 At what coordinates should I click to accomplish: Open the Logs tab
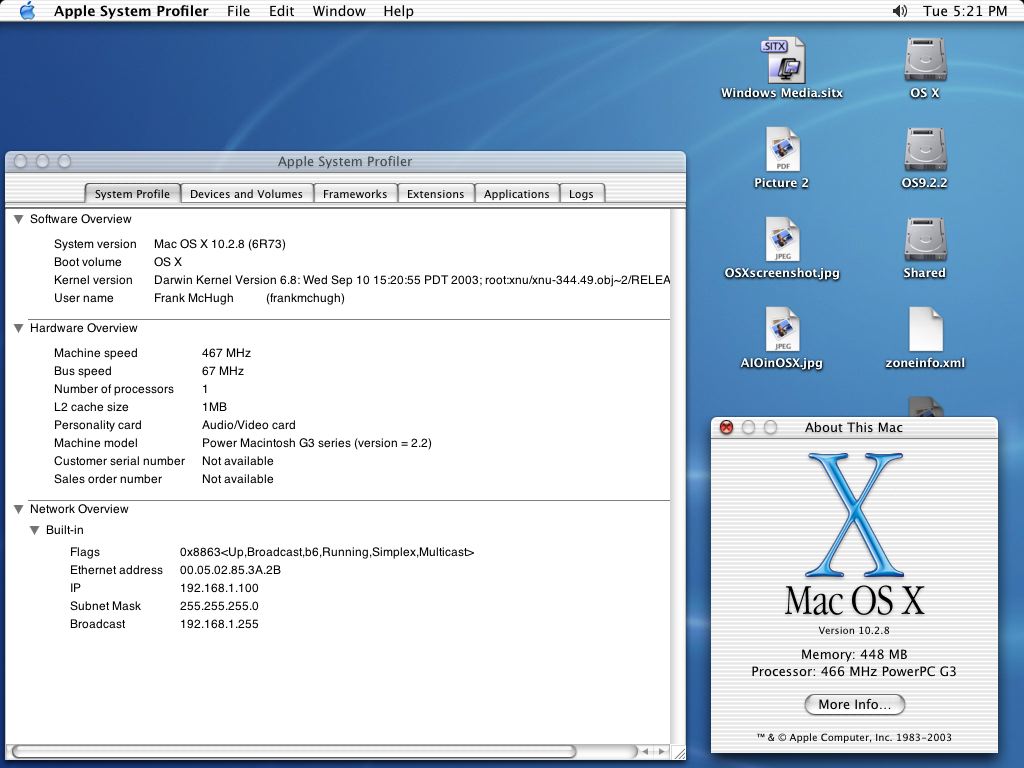[x=582, y=193]
